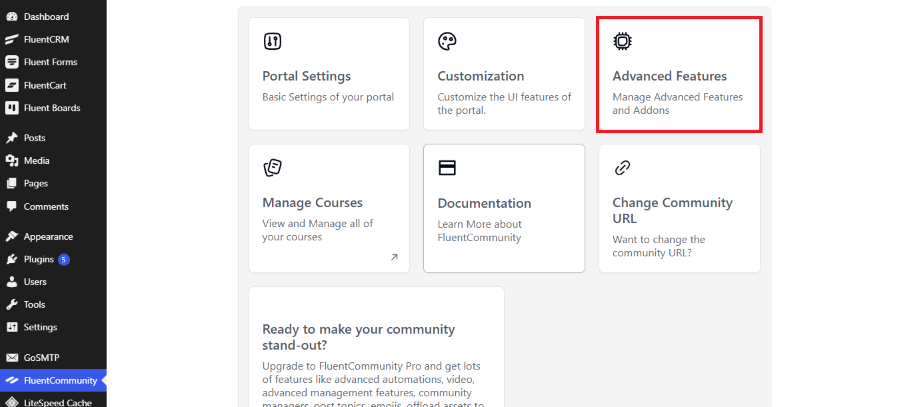900x407 pixels.
Task: Open the Posts menu item
Action: click(53, 138)
